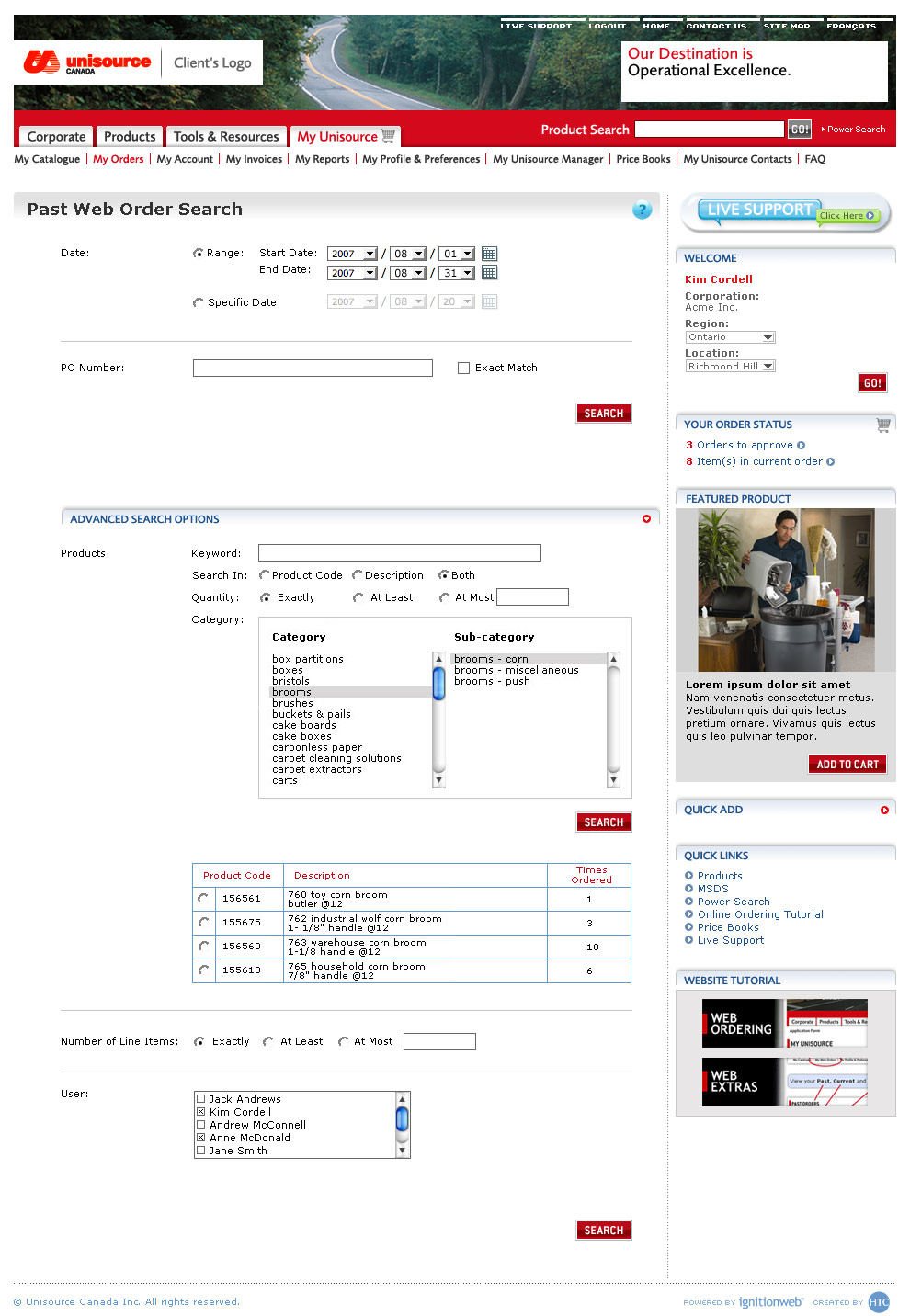Open the Start Date calendar picker icon
This screenshot has height=1316, width=910.
(x=489, y=254)
